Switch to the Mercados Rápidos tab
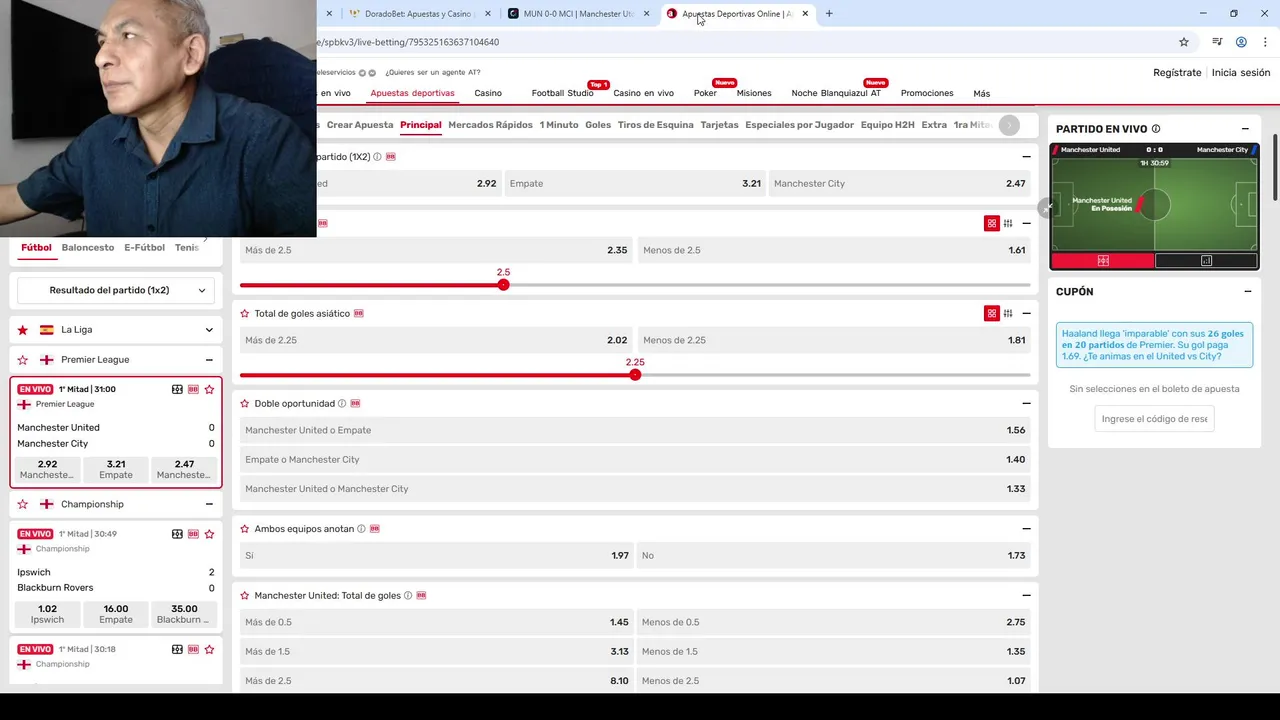This screenshot has height=720, width=1280. [x=490, y=125]
